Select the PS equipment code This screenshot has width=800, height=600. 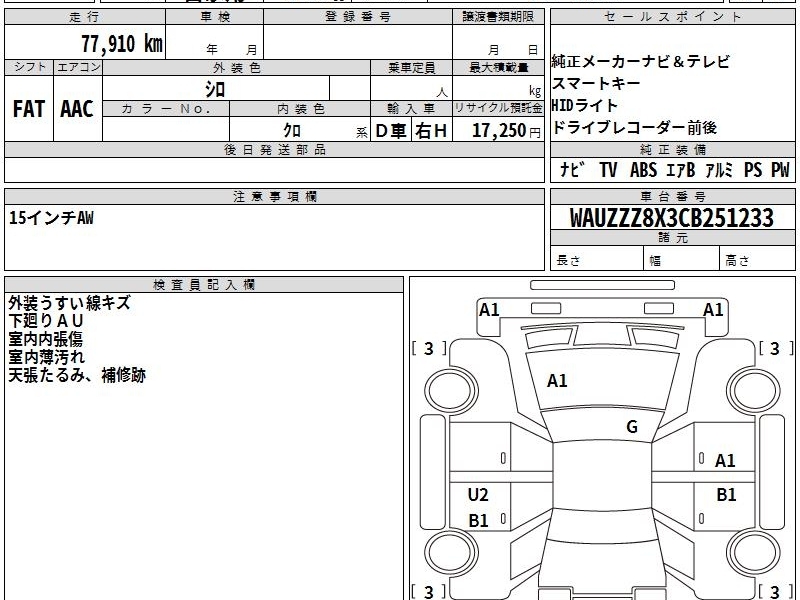click(753, 169)
